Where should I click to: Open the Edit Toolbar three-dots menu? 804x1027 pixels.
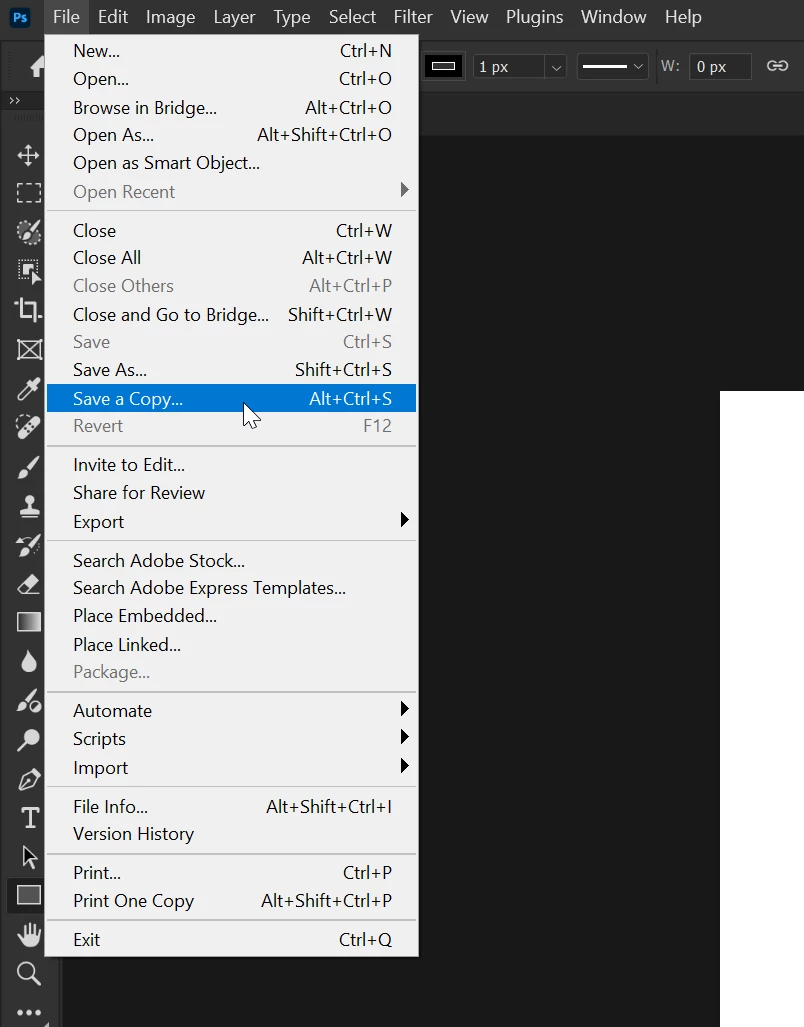pos(28,1012)
